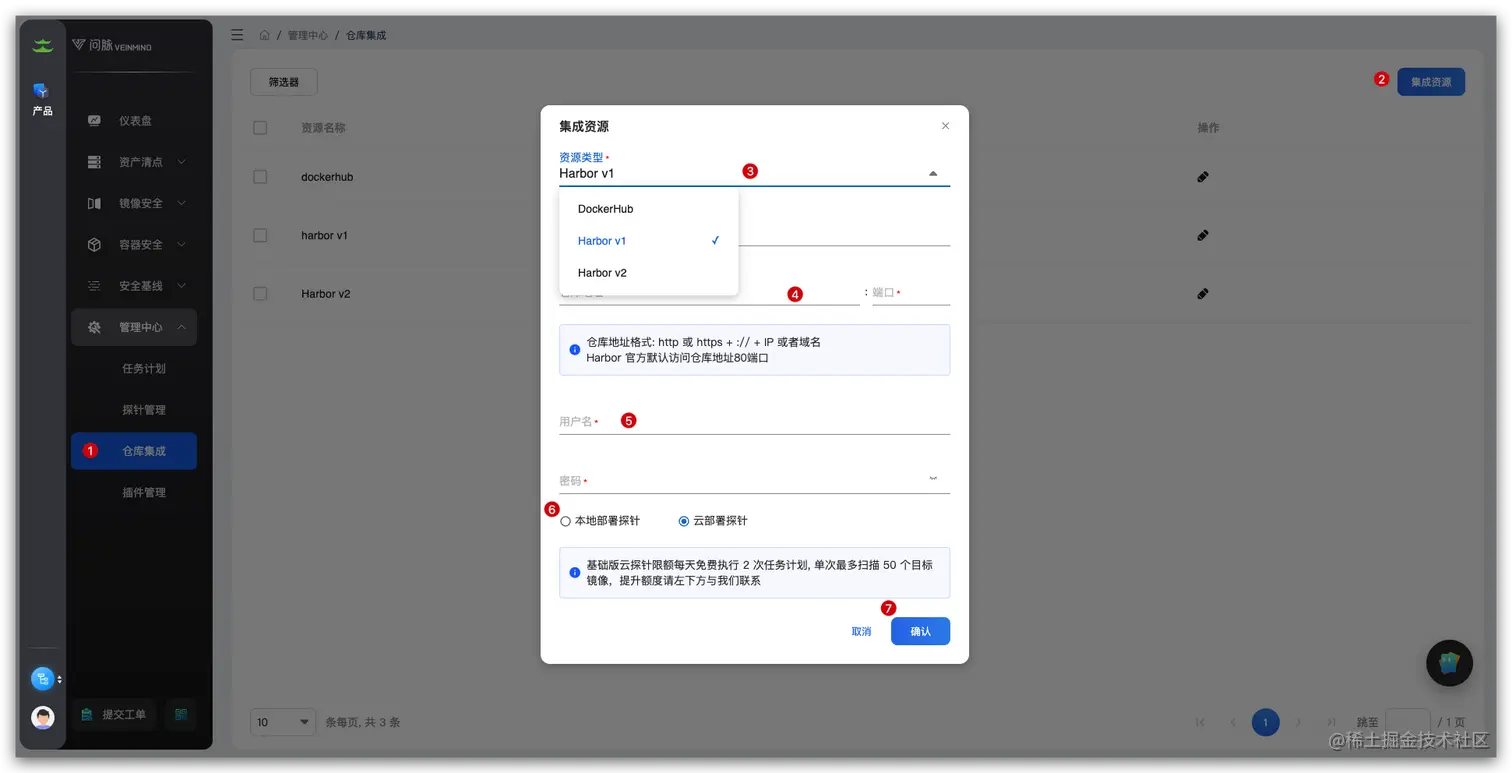Expand the 镜像安全 menu chevron

point(181,203)
